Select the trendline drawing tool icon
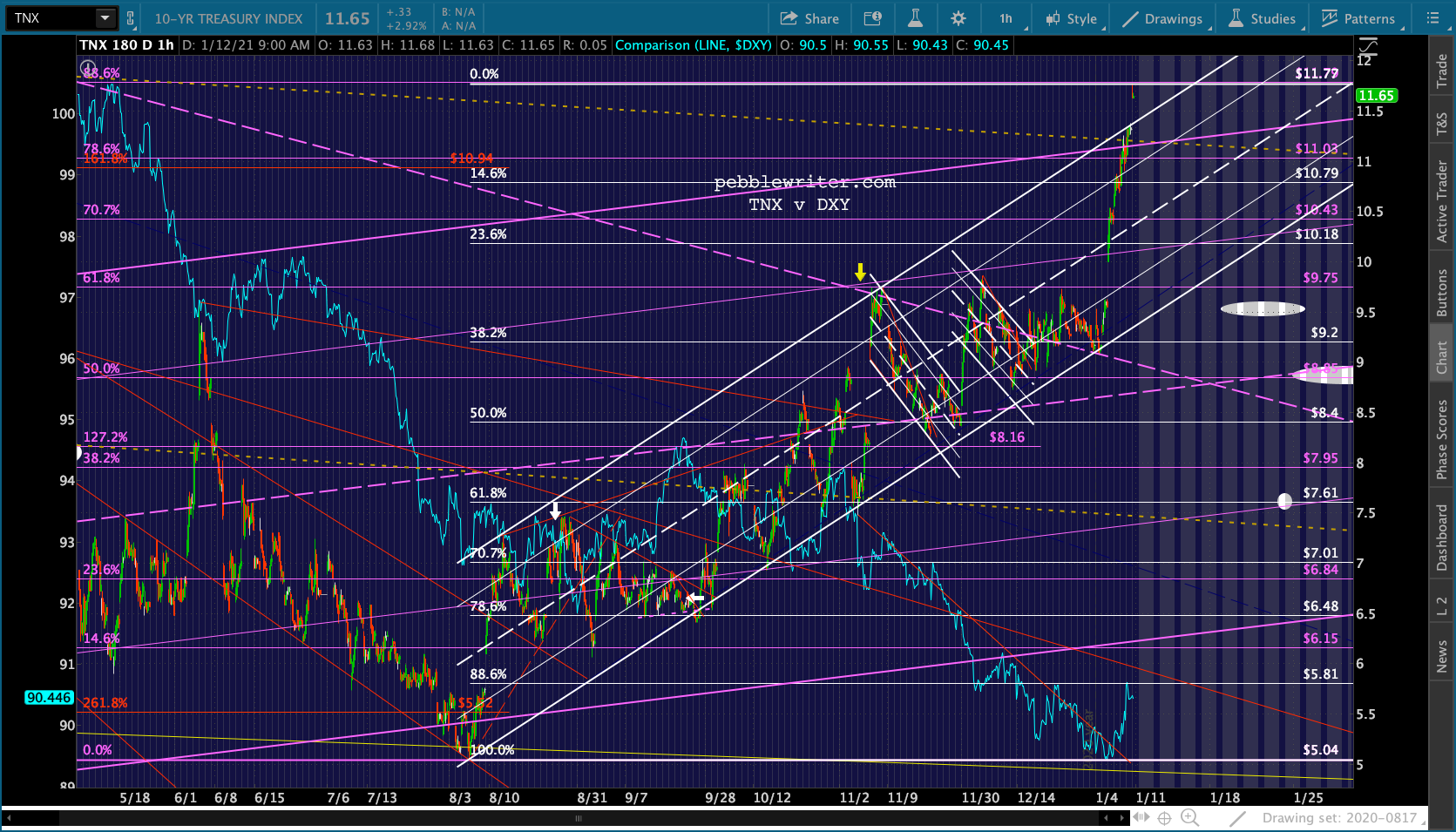The width and height of the screenshot is (1456, 832). tap(1237, 818)
